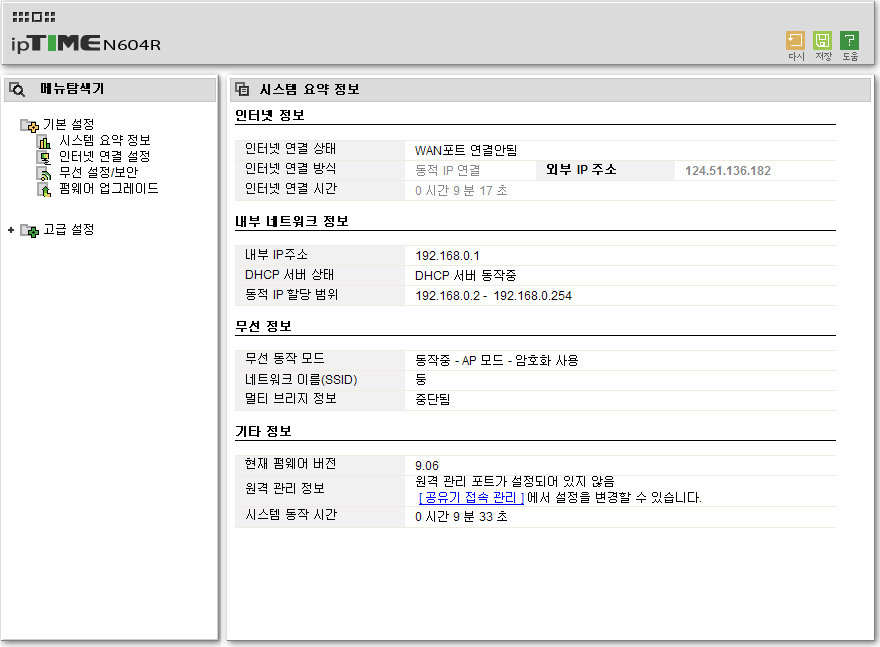Screen dimensions: 880x647
Task: Follow the 공유기 접속 관리 link
Action: coord(471,498)
